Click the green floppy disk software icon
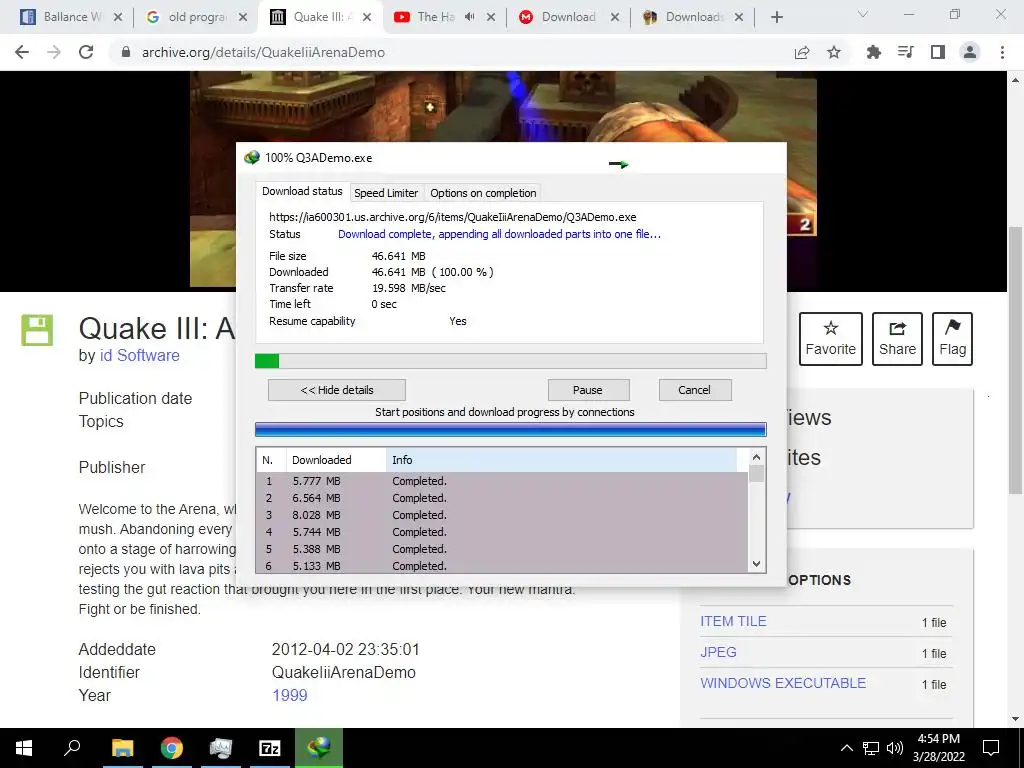Image resolution: width=1024 pixels, height=768 pixels. [x=37, y=330]
